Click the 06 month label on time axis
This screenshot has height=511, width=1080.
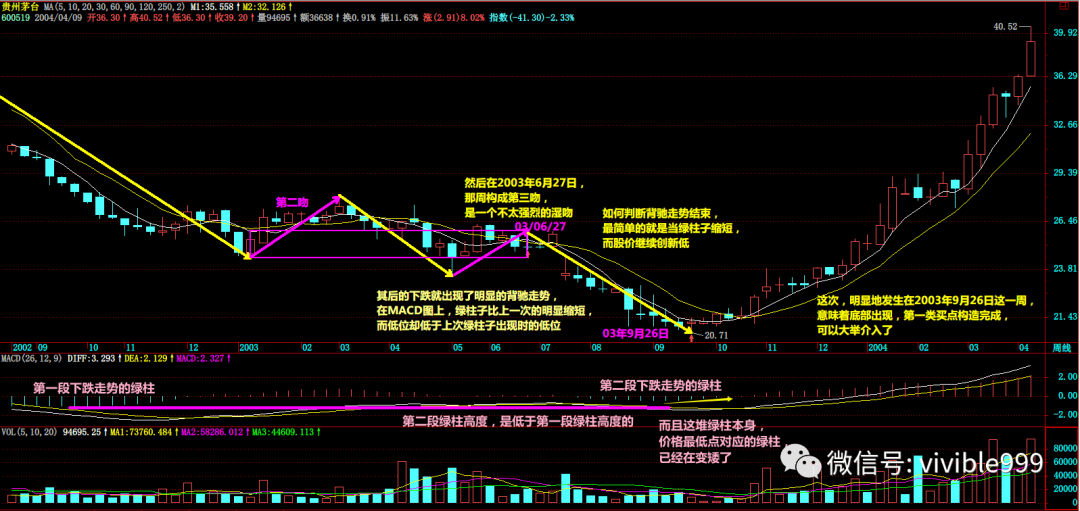click(495, 348)
